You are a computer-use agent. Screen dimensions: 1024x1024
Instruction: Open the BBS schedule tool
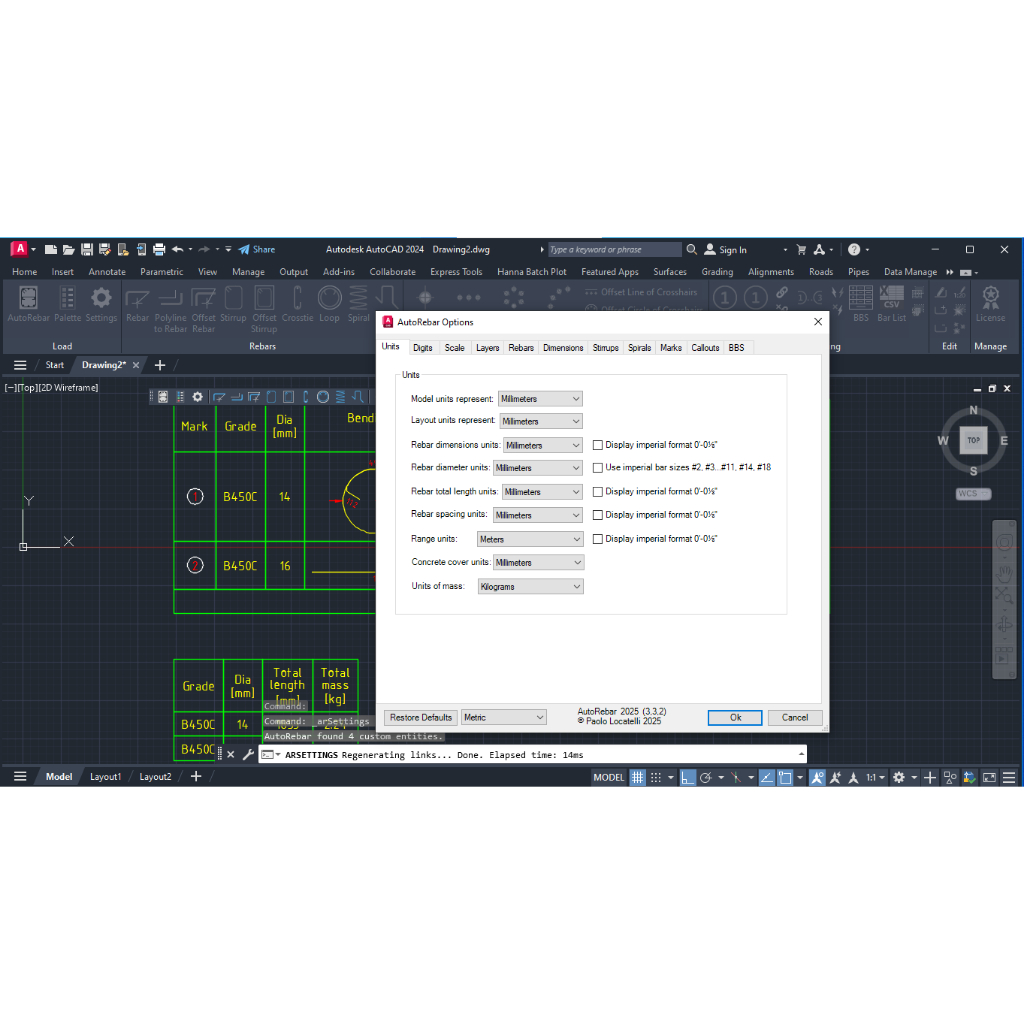coord(861,304)
